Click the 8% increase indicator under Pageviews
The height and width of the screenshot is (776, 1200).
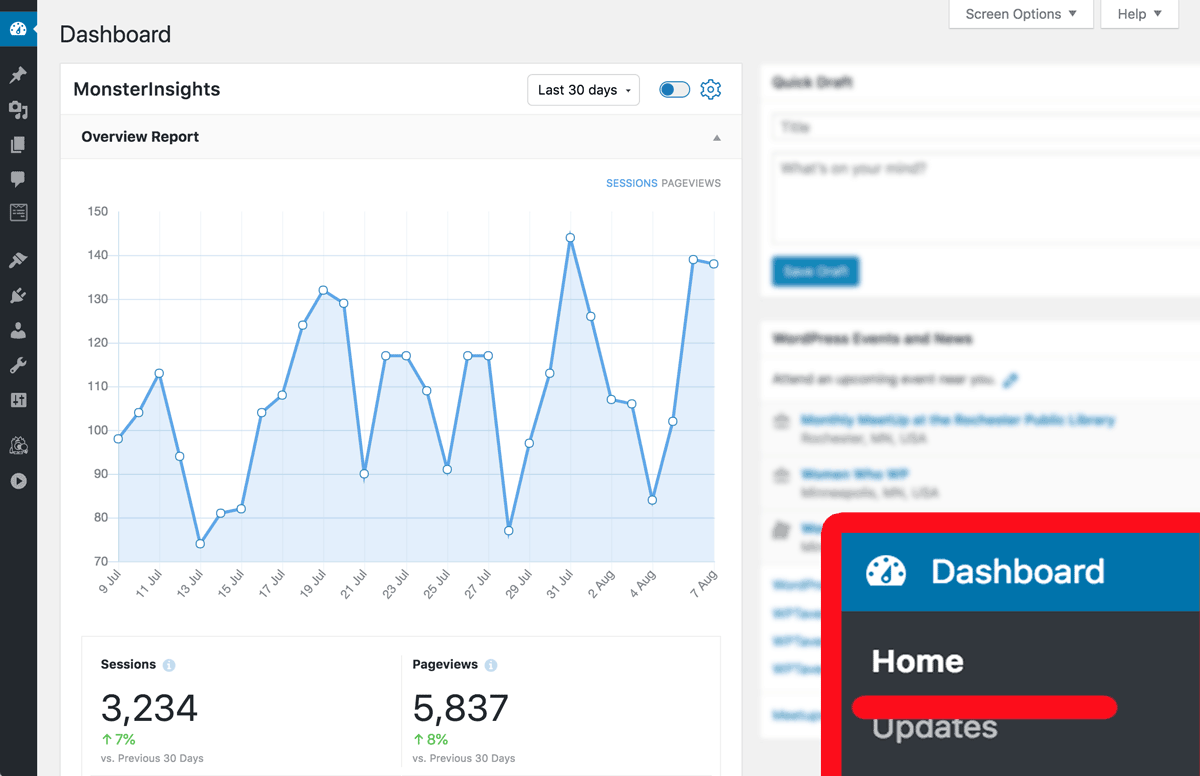(x=430, y=740)
